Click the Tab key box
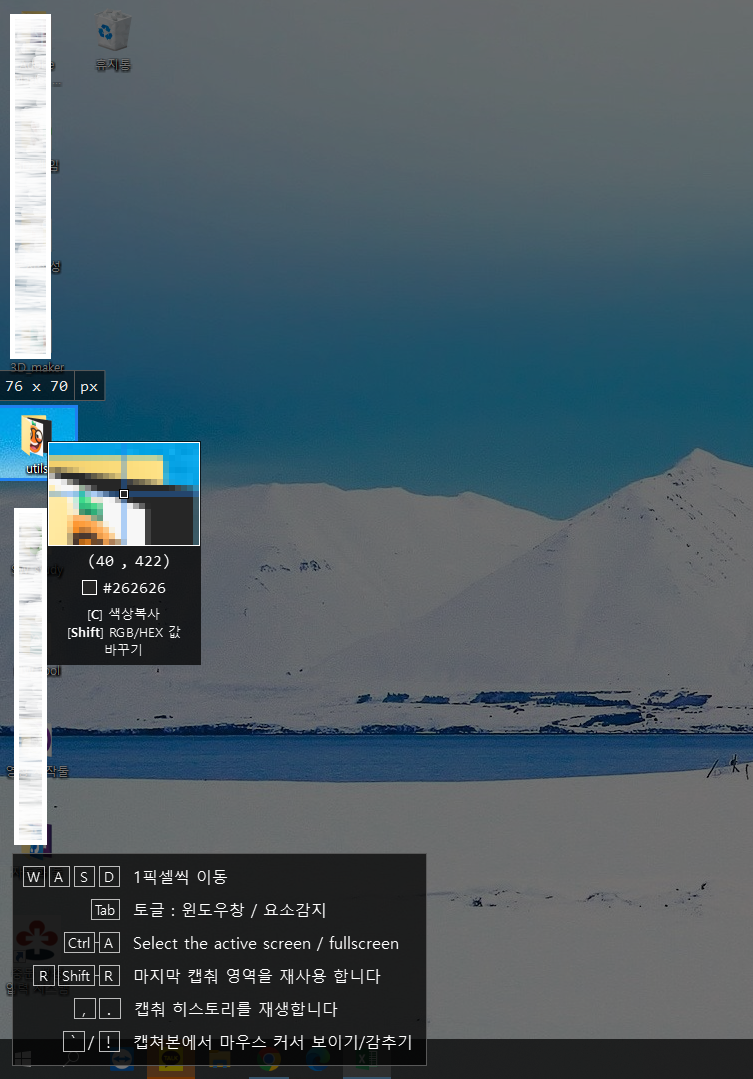Image resolution: width=753 pixels, height=1079 pixels. tap(105, 910)
